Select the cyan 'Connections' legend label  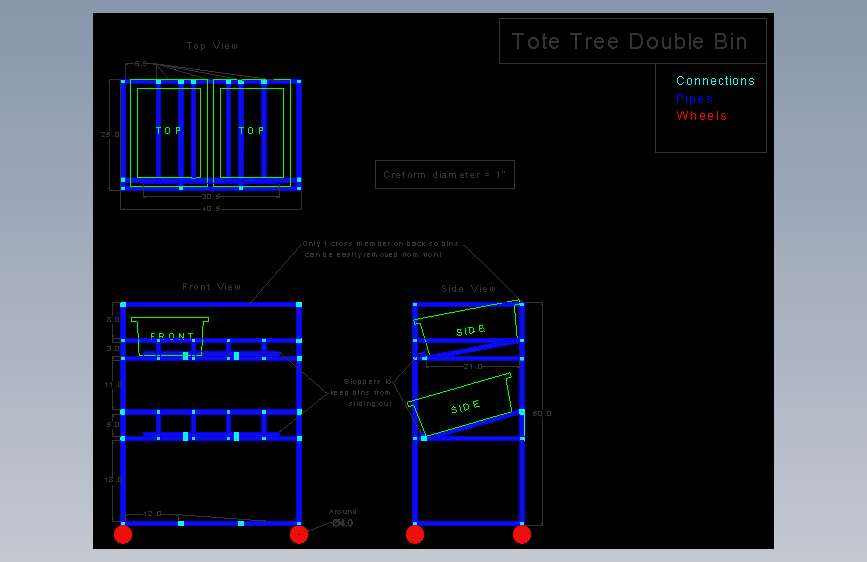tap(715, 81)
